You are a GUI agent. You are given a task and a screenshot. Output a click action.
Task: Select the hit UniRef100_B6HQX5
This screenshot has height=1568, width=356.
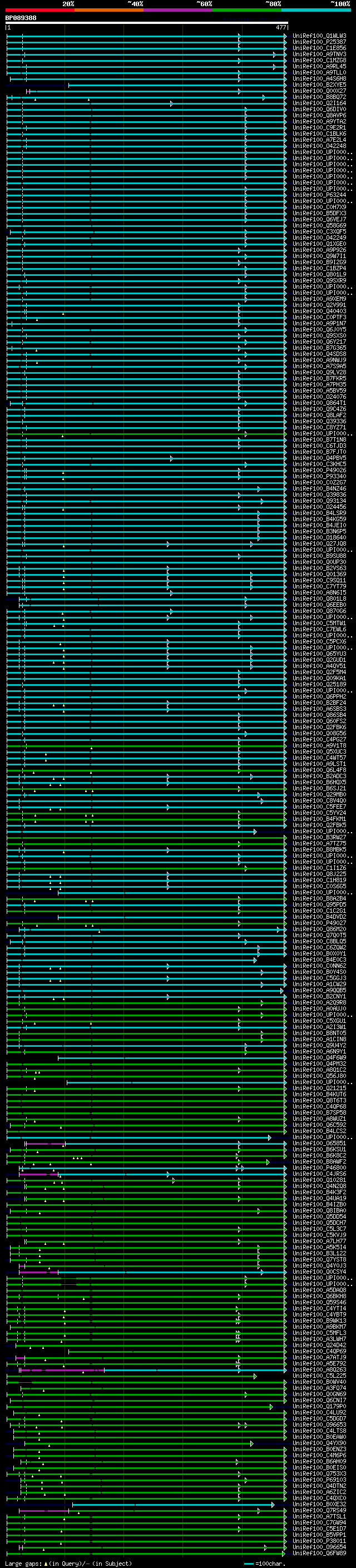pos(319,782)
